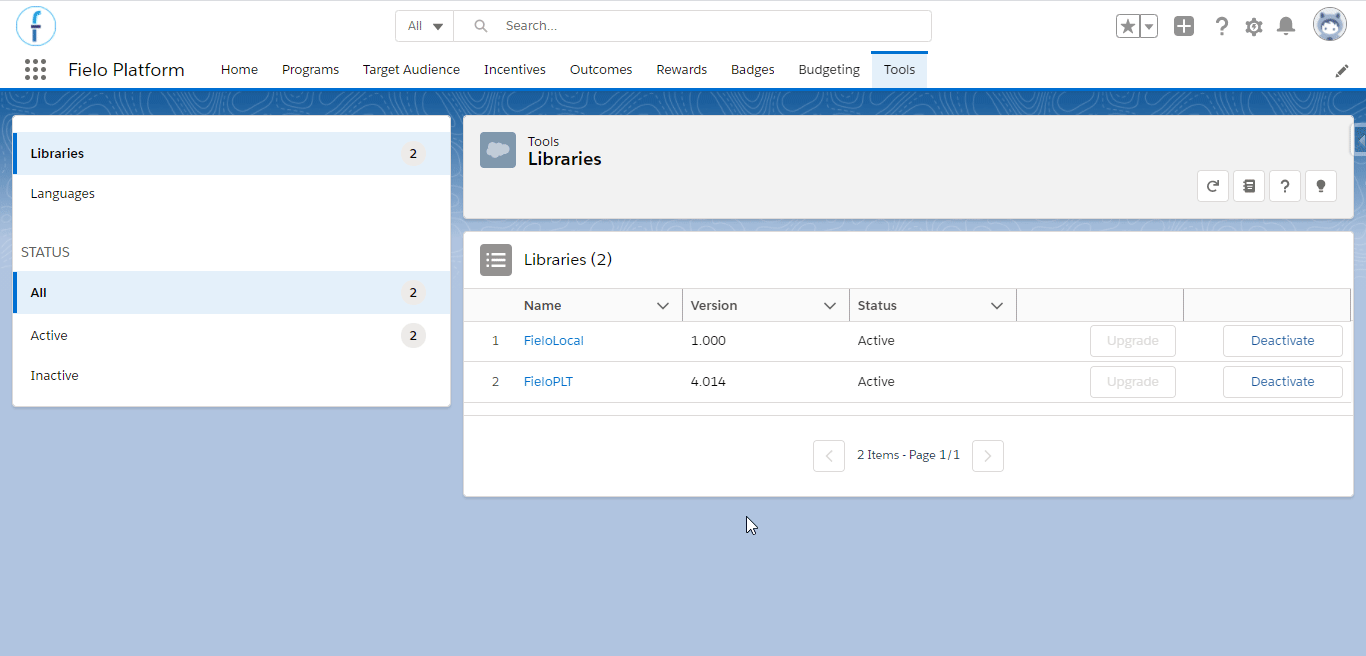The image size is (1366, 656).
Task: Click the Libraries (2) heading
Action: (x=568, y=260)
